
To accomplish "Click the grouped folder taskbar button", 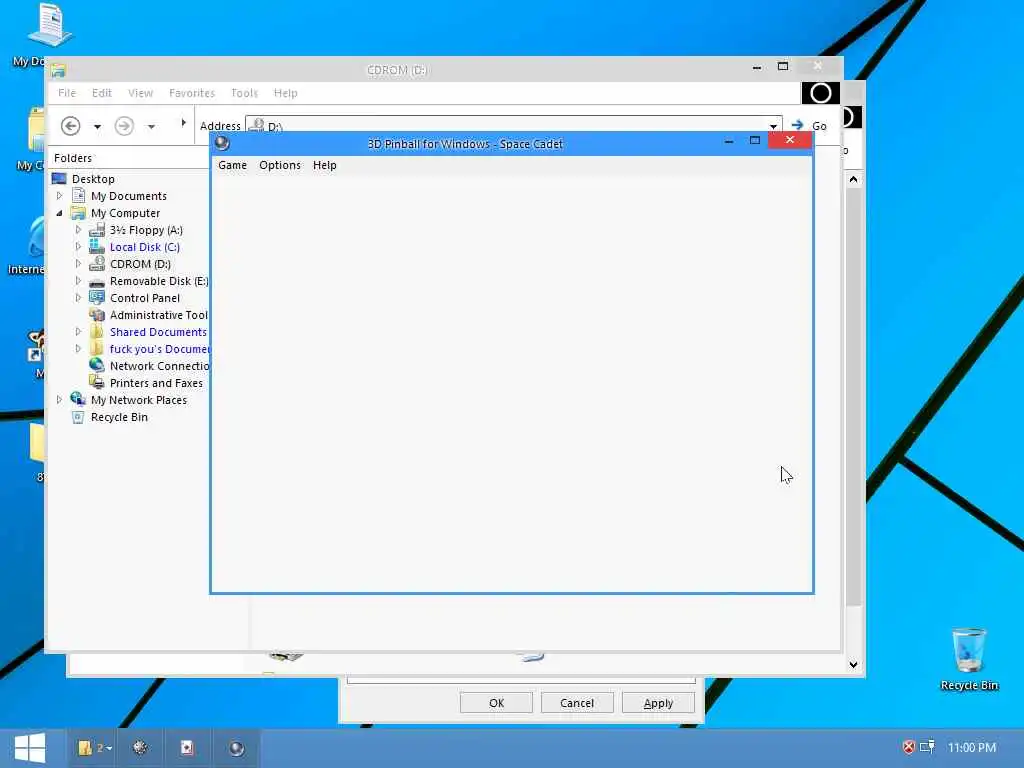I will (x=95, y=748).
